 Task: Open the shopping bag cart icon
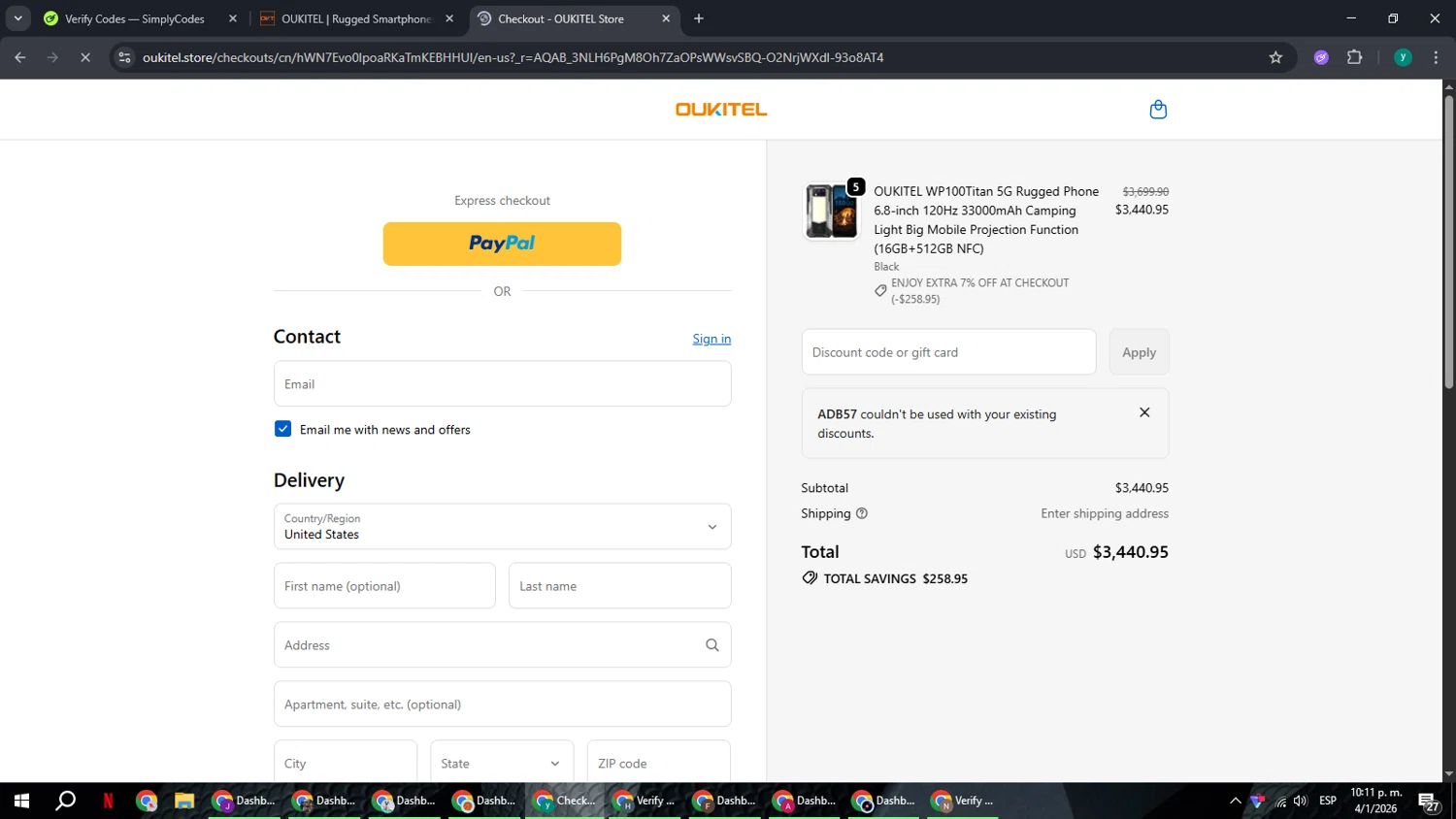(1157, 110)
